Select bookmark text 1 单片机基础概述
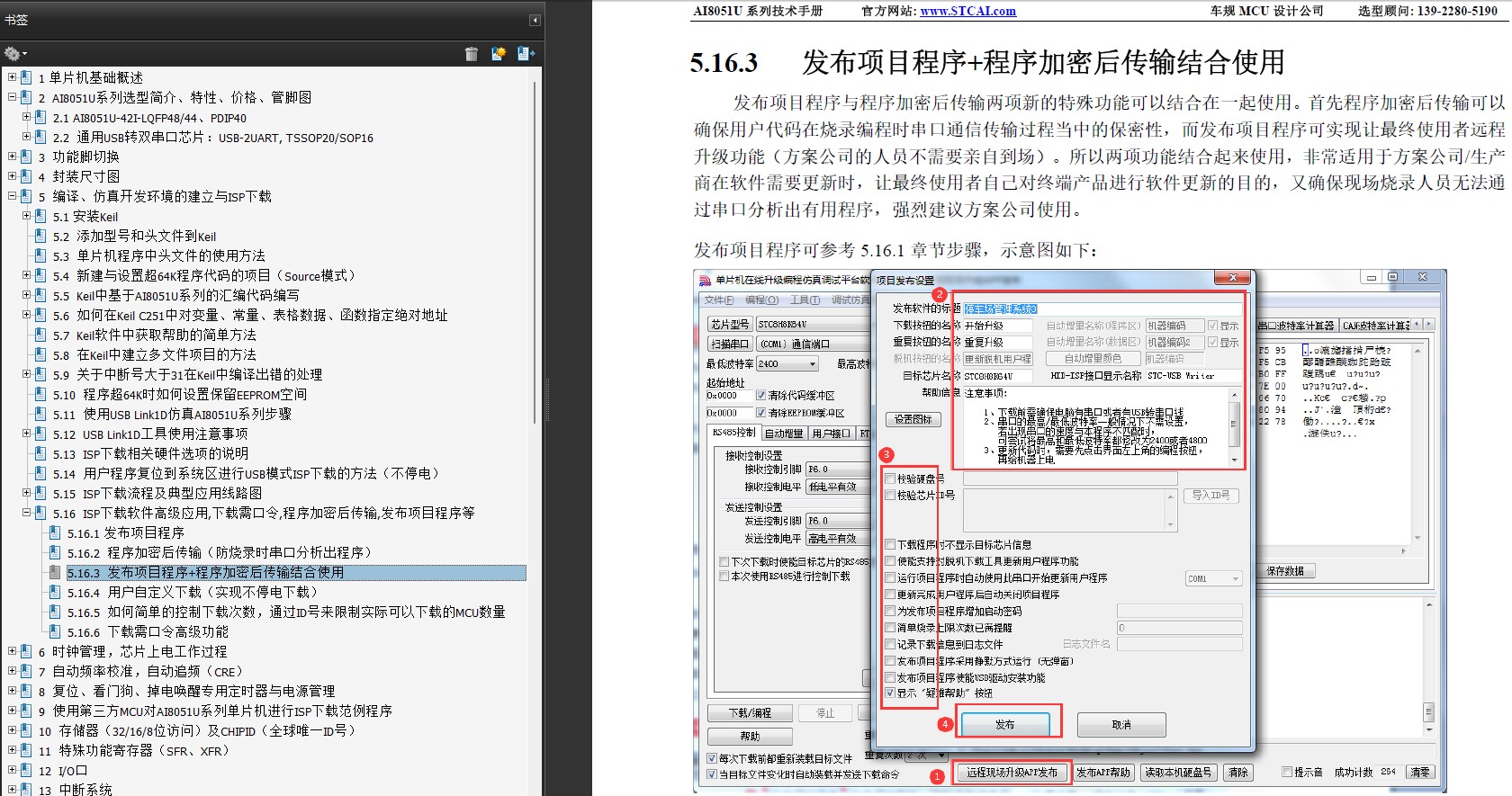Viewport: 1512px width, 796px height. (x=90, y=77)
